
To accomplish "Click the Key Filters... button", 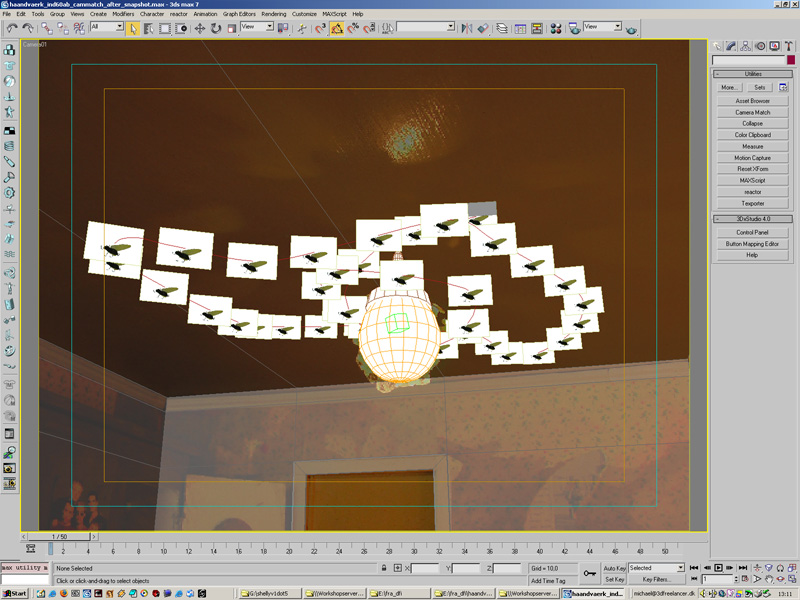I will [656, 579].
